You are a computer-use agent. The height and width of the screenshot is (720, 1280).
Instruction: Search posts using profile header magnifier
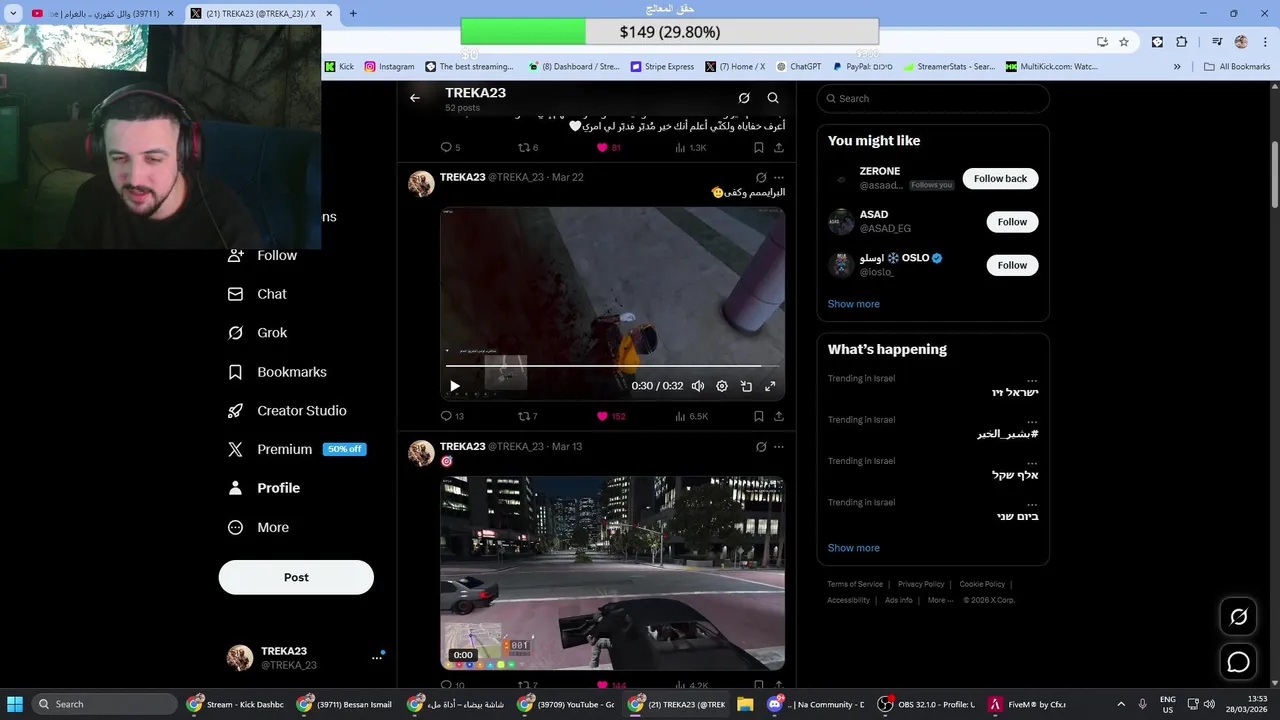point(773,98)
